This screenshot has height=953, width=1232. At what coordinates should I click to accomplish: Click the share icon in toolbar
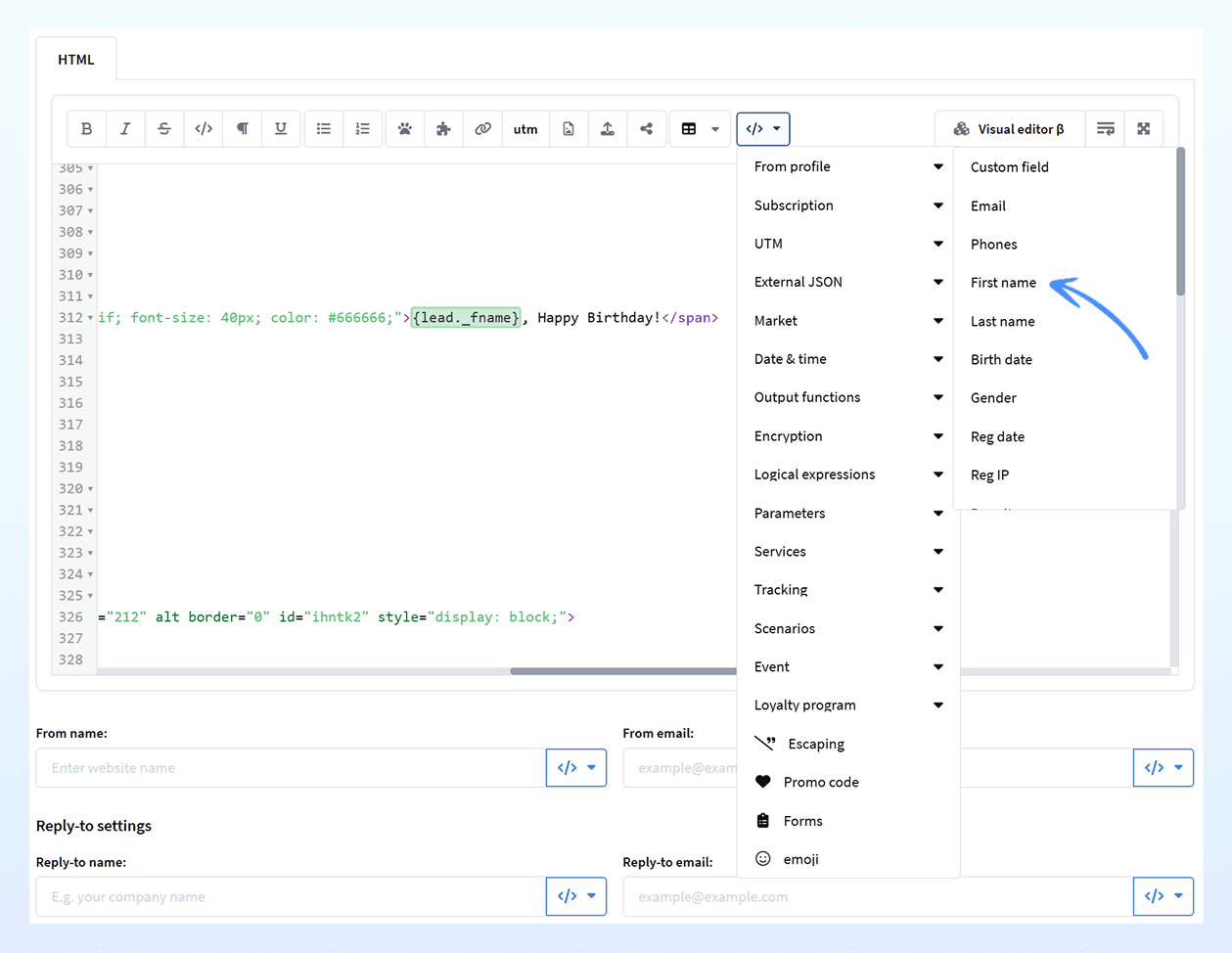click(x=647, y=129)
